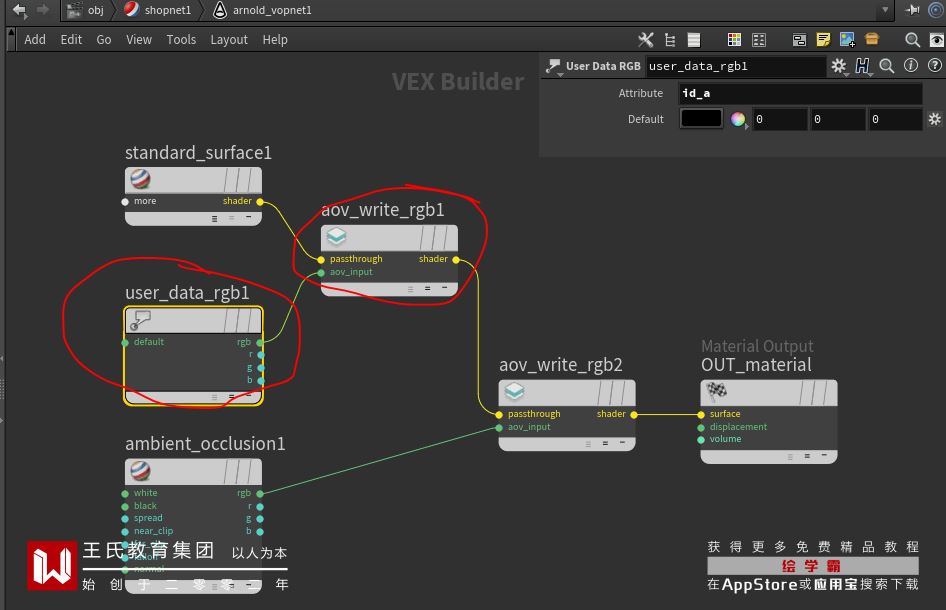
Task: Open the Go menu
Action: 104,40
